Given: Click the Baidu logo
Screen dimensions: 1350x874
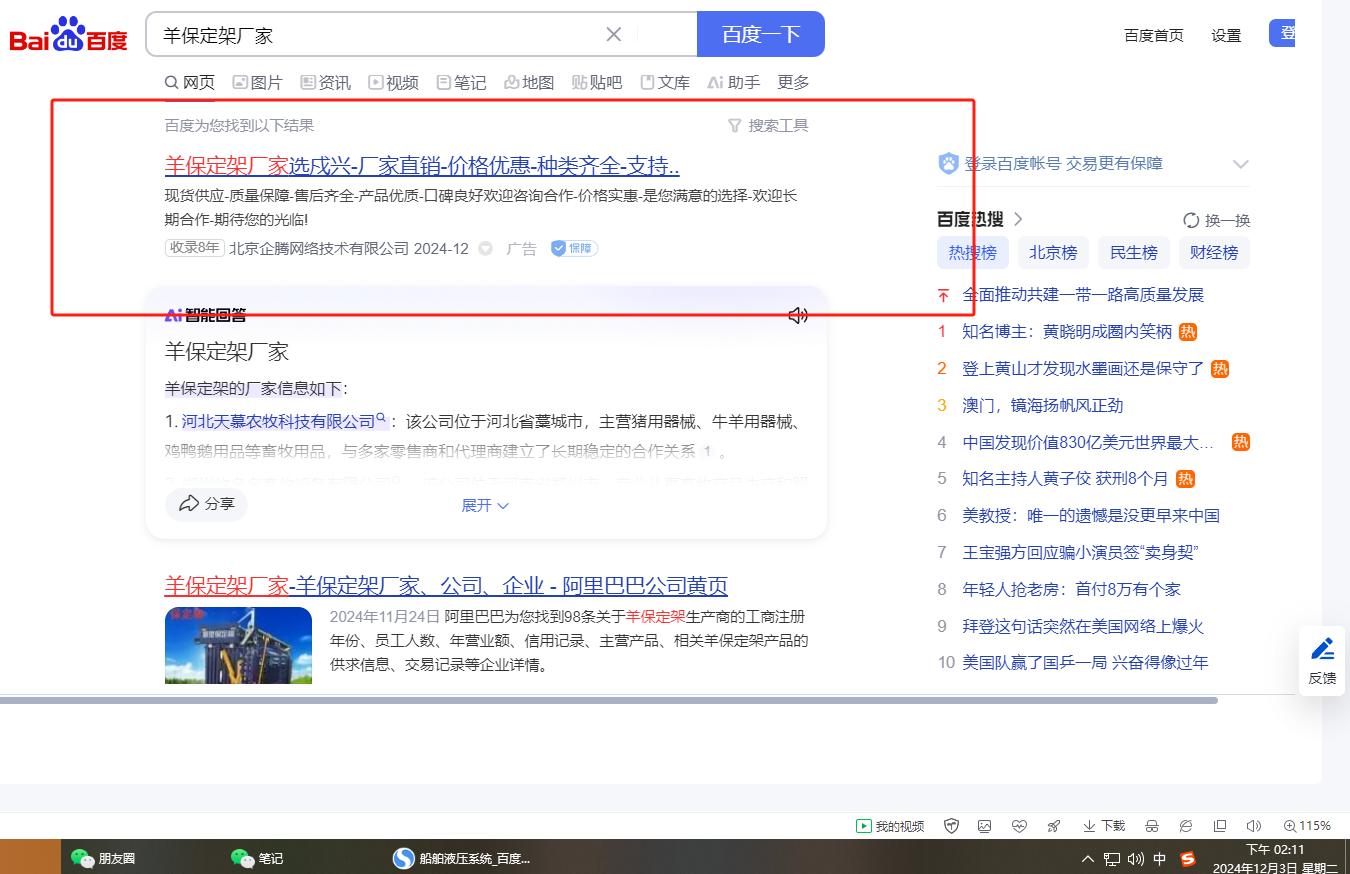Looking at the screenshot, I should coord(69,36).
